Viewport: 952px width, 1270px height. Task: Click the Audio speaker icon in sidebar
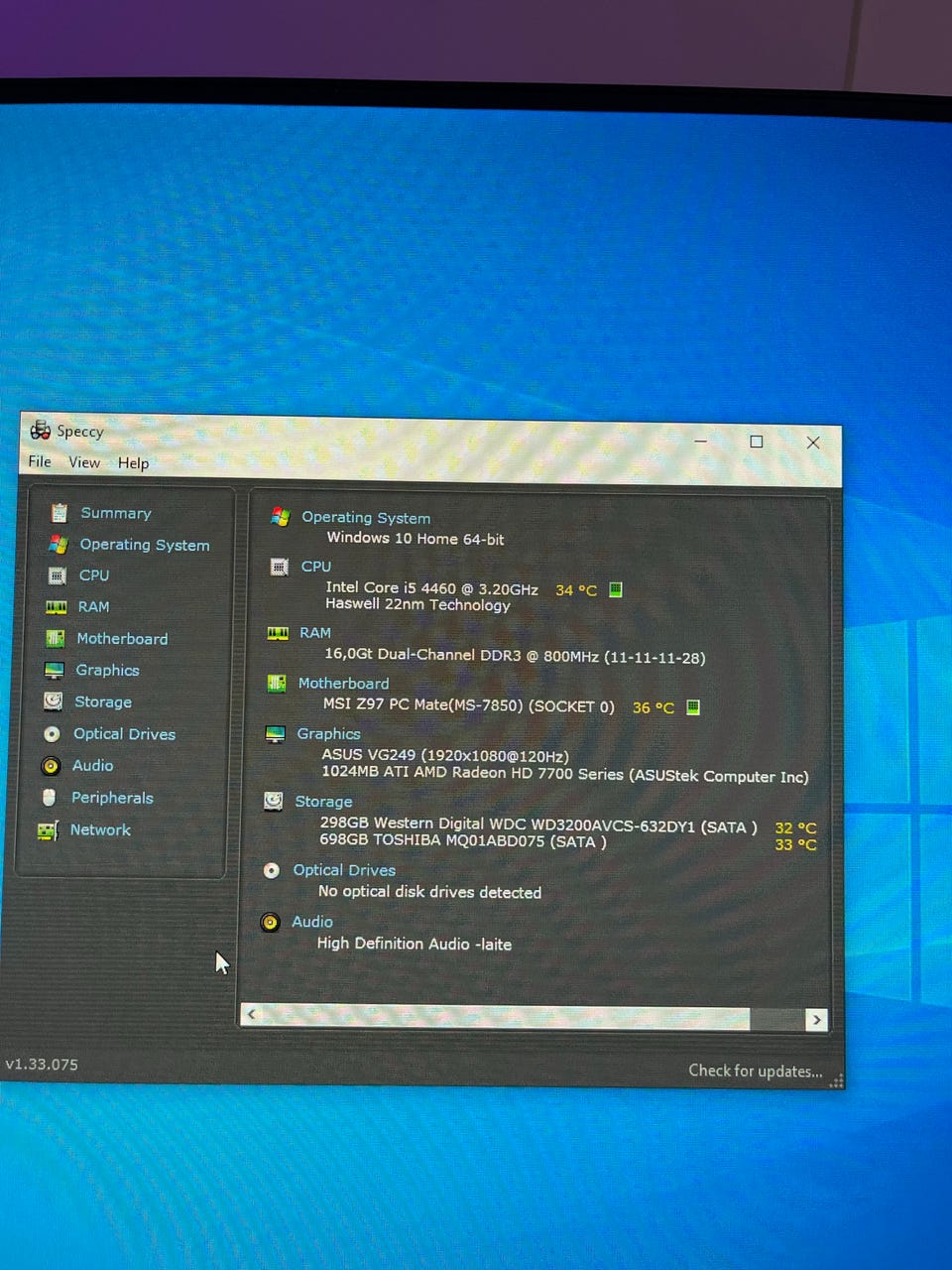click(x=51, y=766)
